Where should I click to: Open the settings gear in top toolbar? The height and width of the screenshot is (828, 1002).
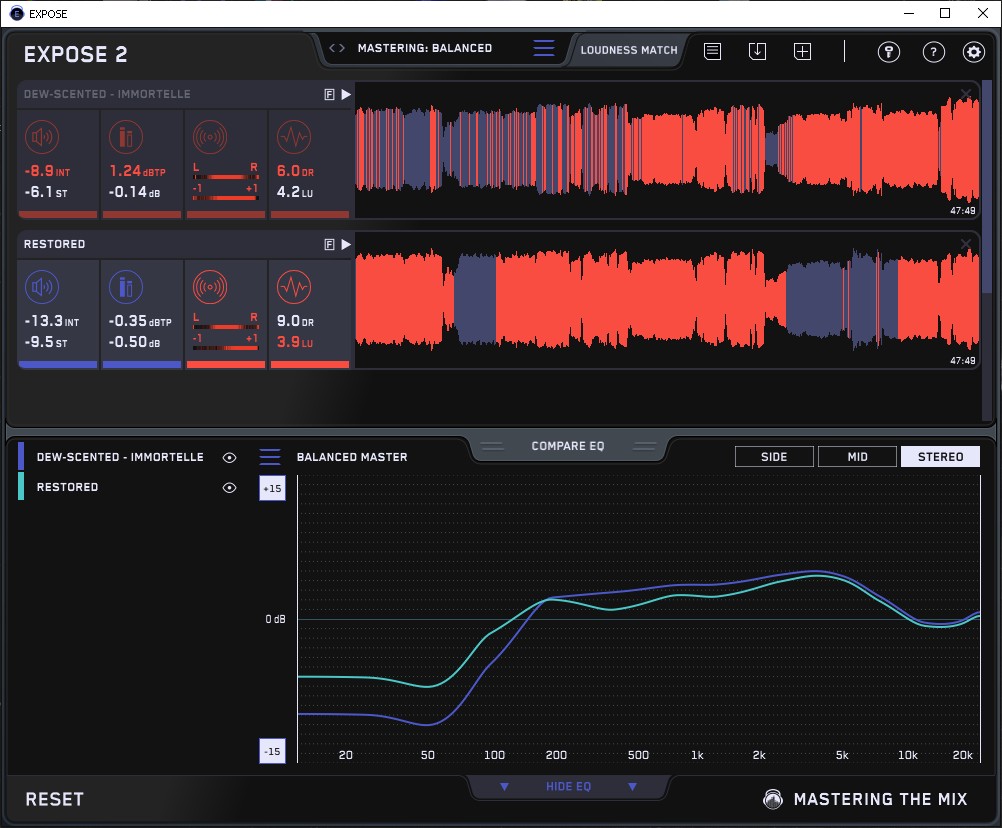[973, 52]
